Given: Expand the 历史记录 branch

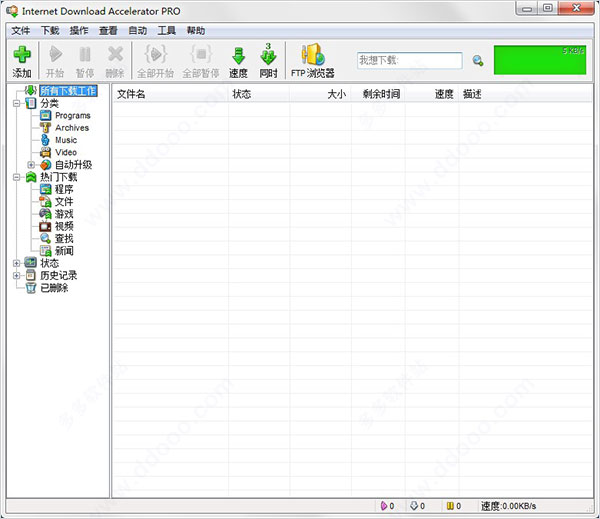Looking at the screenshot, I should pyautogui.click(x=16, y=276).
